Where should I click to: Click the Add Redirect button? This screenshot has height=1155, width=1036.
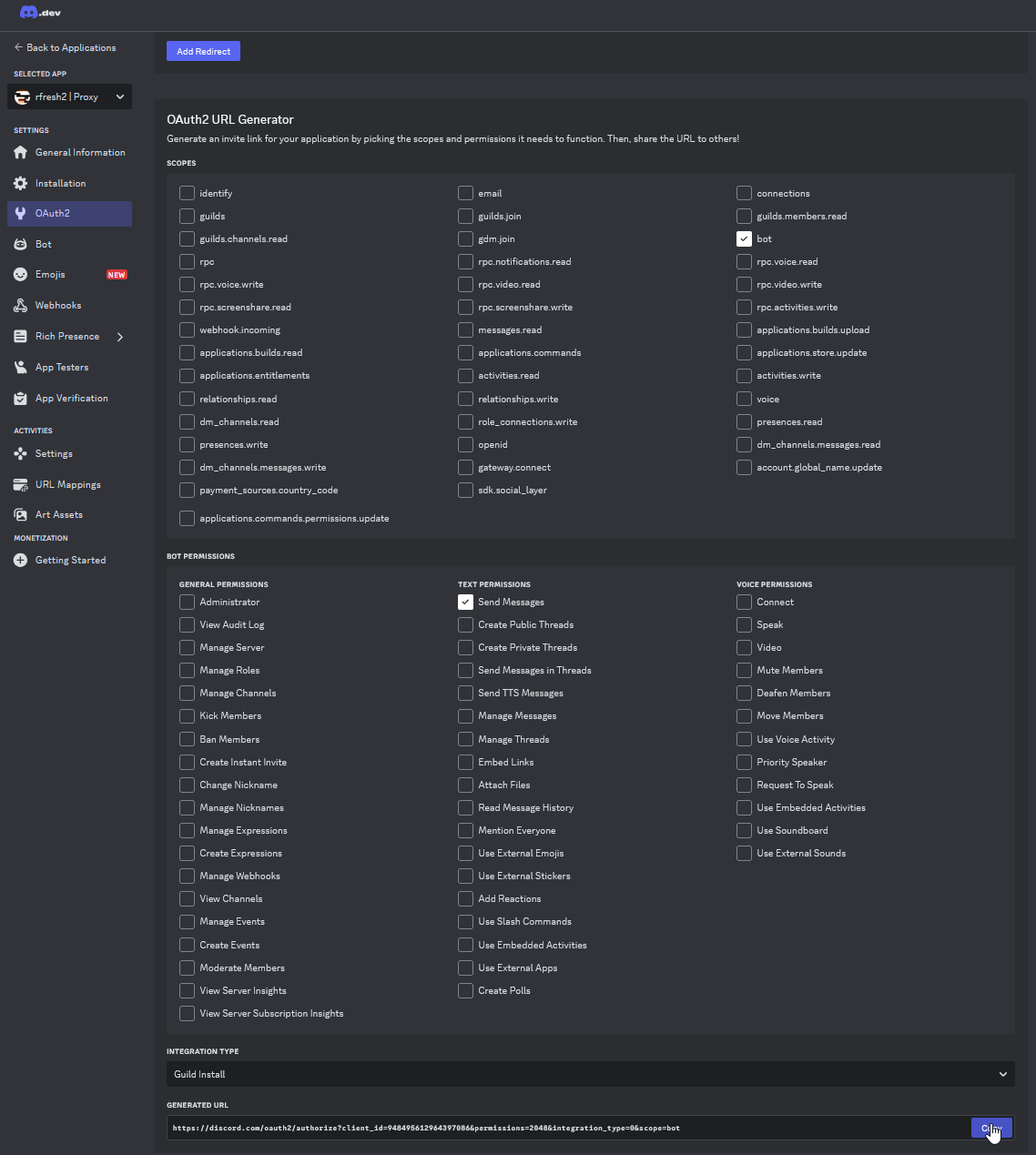point(203,52)
